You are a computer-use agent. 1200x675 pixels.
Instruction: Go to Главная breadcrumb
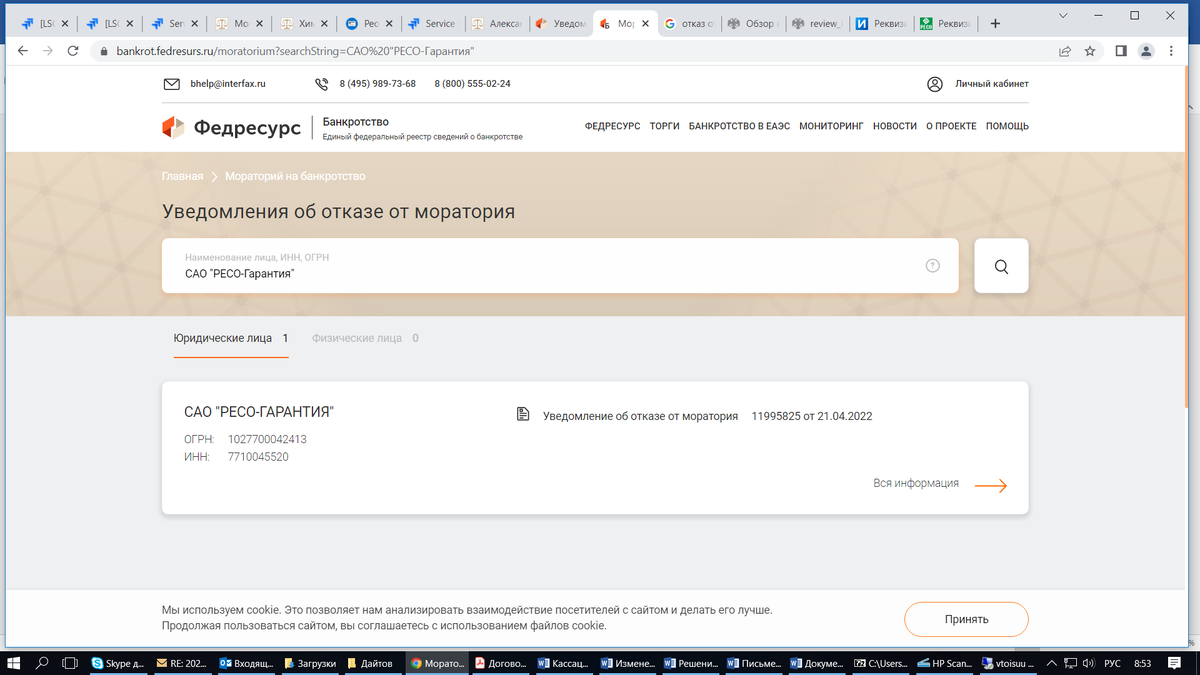(x=182, y=176)
